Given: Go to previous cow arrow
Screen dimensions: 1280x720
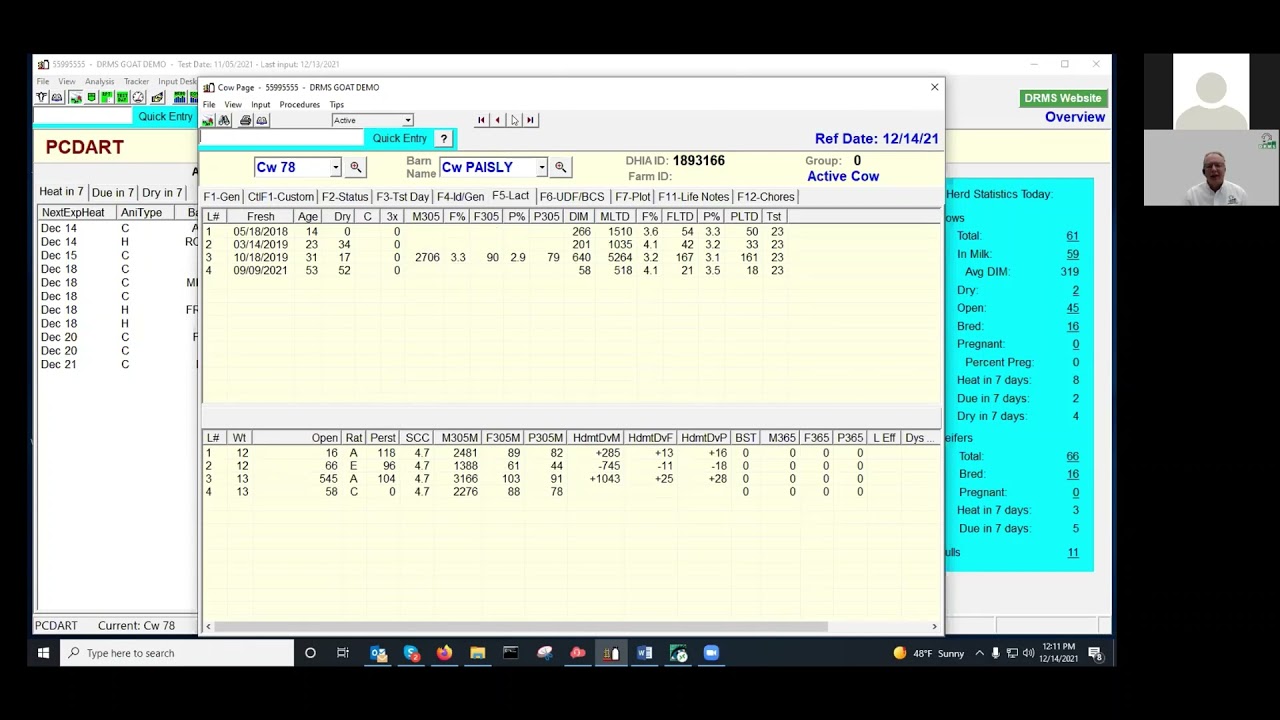Looking at the screenshot, I should [497, 120].
